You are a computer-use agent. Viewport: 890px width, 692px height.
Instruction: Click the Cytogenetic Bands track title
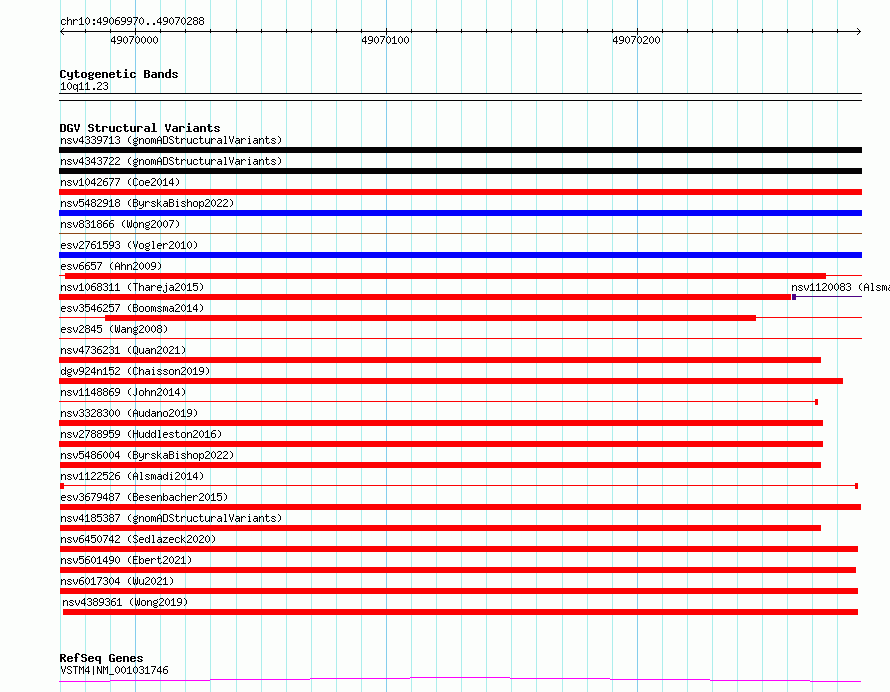coord(119,74)
